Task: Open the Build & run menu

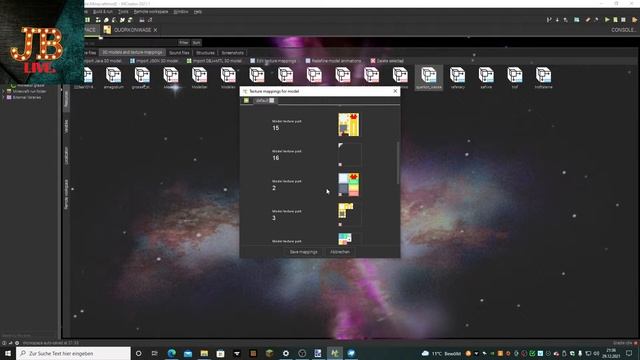Action: pyautogui.click(x=103, y=12)
